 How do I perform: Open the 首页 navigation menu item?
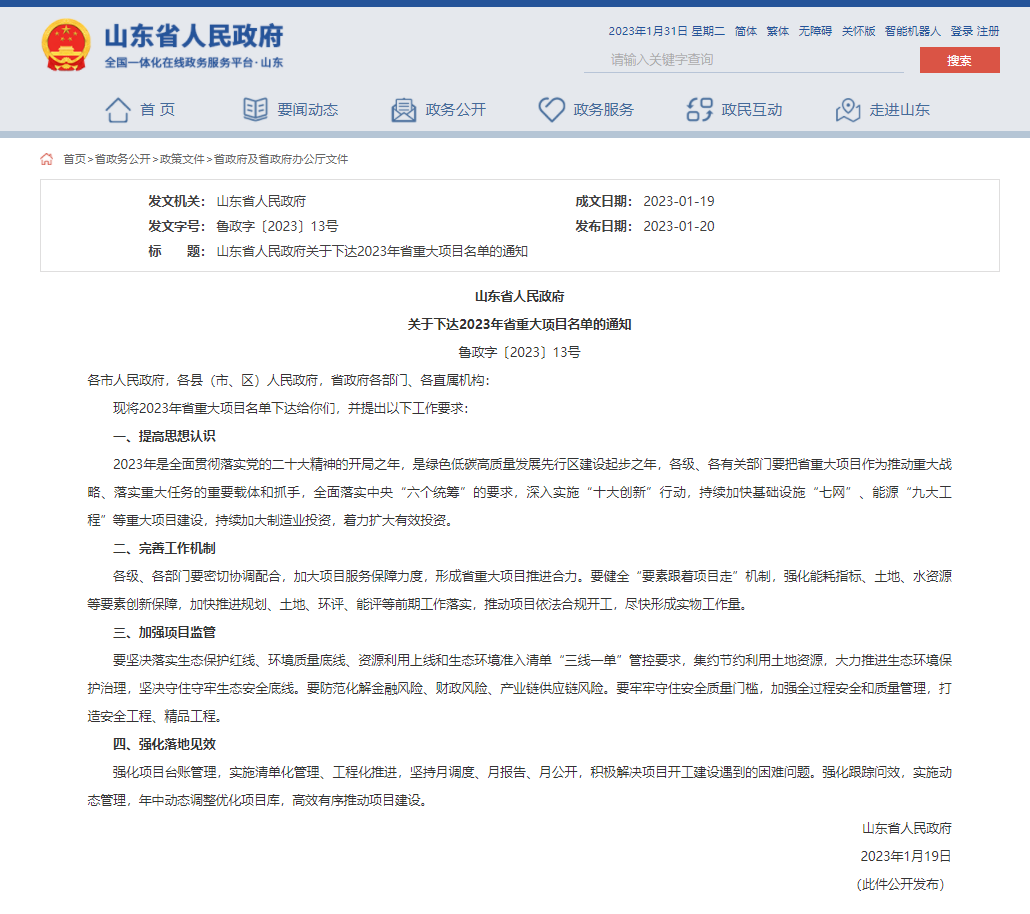click(x=158, y=110)
